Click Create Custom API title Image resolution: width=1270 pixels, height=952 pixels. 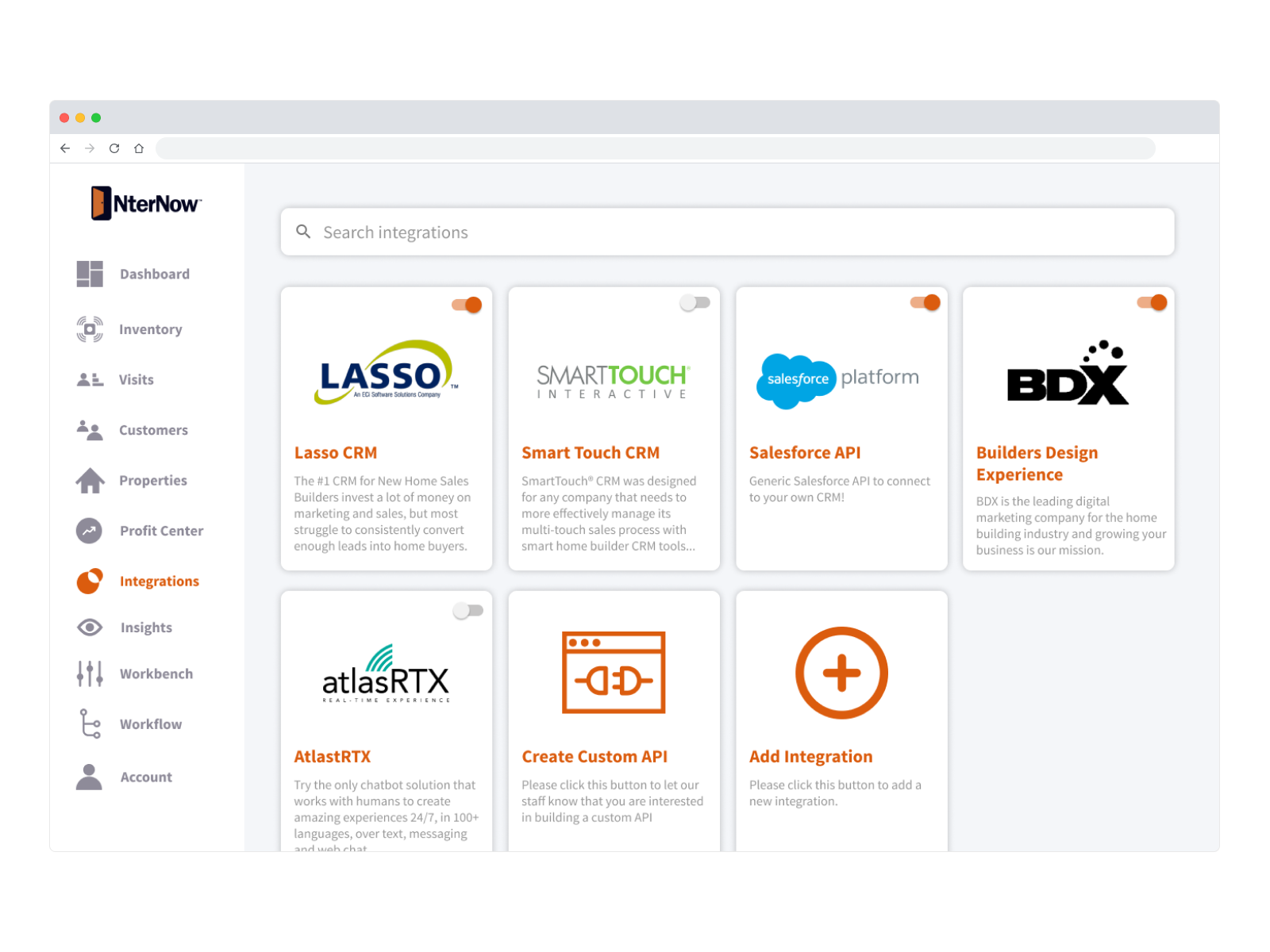pos(595,756)
